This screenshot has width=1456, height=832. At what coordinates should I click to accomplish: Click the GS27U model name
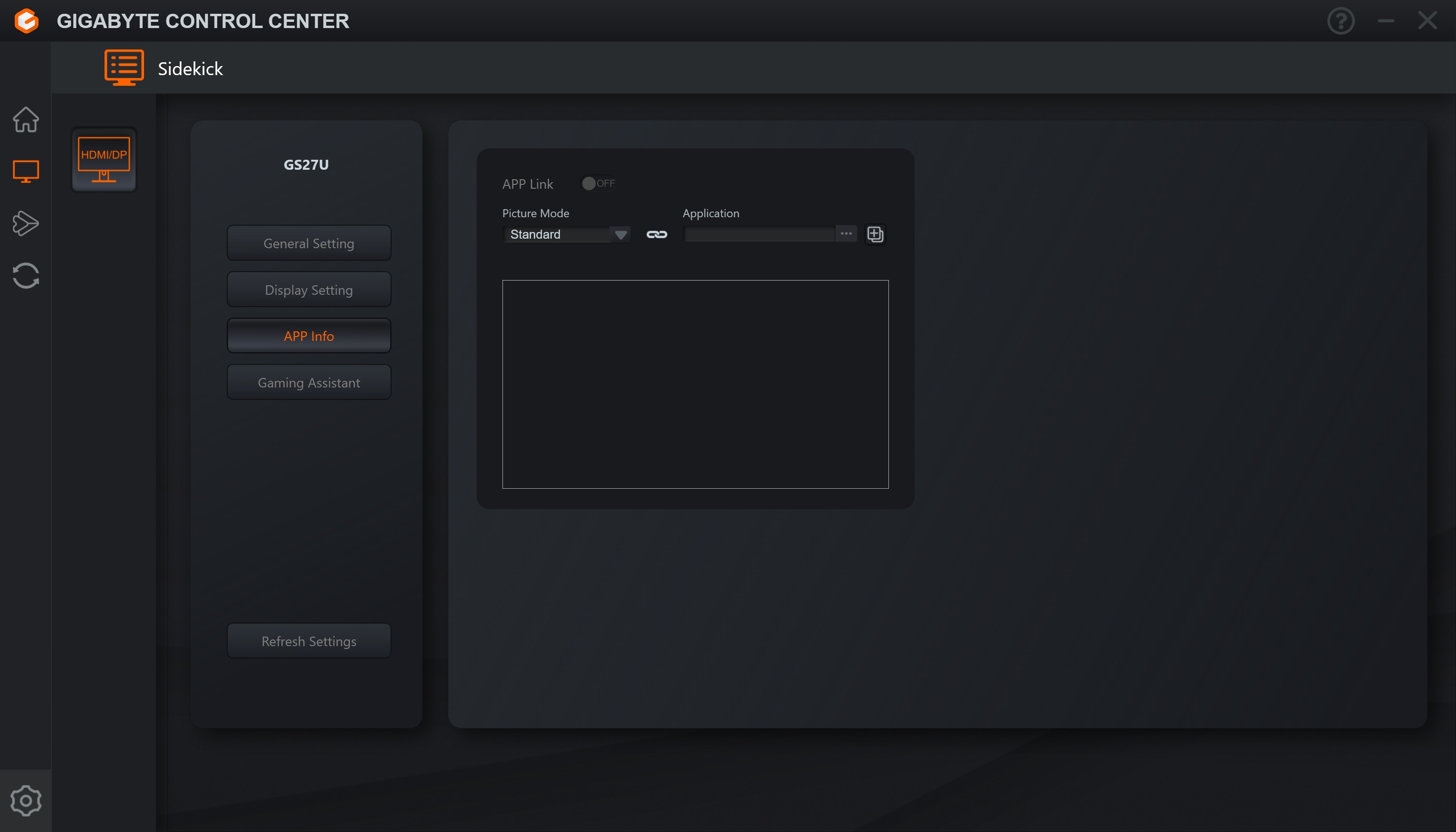click(306, 164)
